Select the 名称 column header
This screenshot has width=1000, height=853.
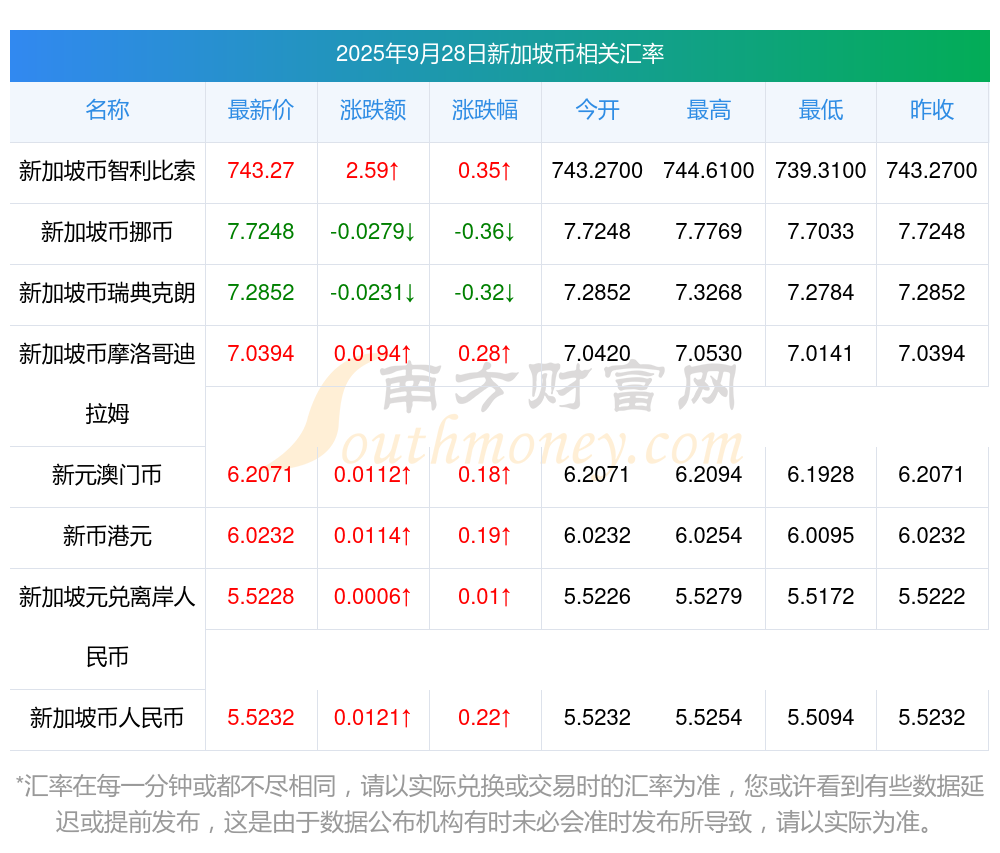(107, 110)
